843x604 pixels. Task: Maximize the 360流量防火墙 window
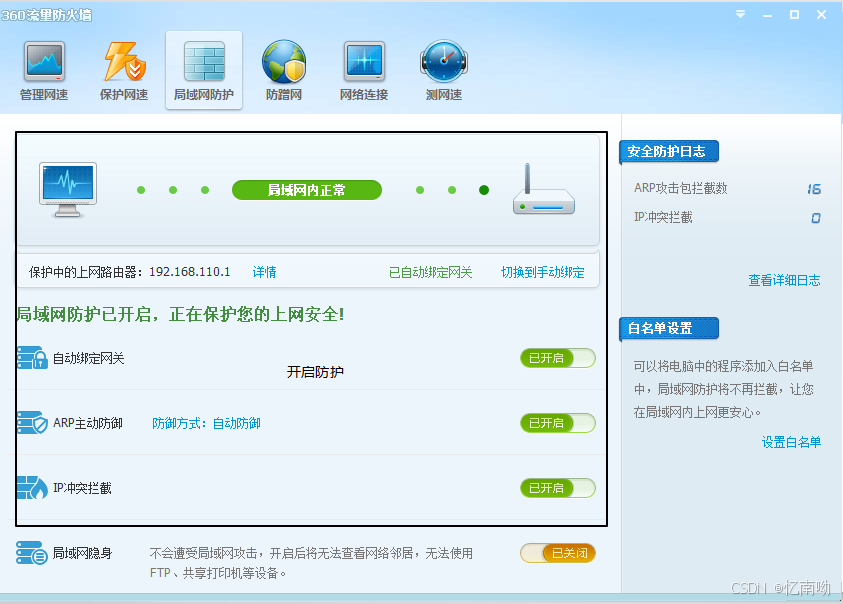pyautogui.click(x=794, y=15)
